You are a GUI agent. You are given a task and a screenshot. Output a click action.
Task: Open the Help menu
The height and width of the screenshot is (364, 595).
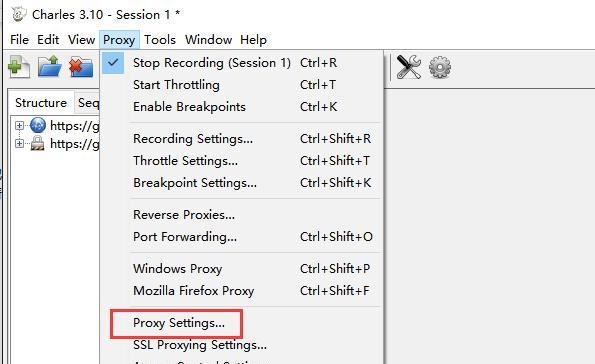[x=253, y=39]
